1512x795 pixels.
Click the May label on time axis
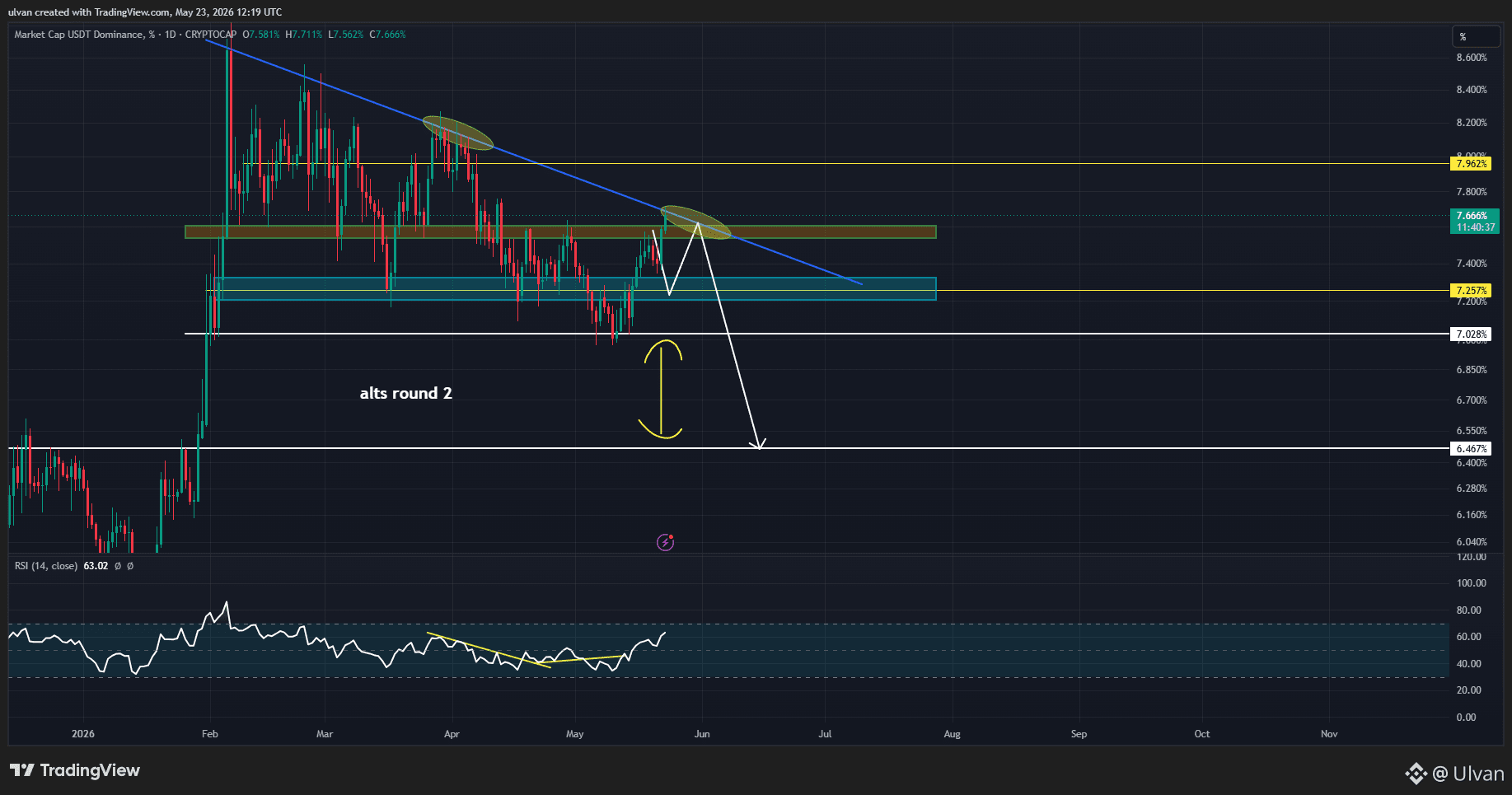pyautogui.click(x=575, y=734)
